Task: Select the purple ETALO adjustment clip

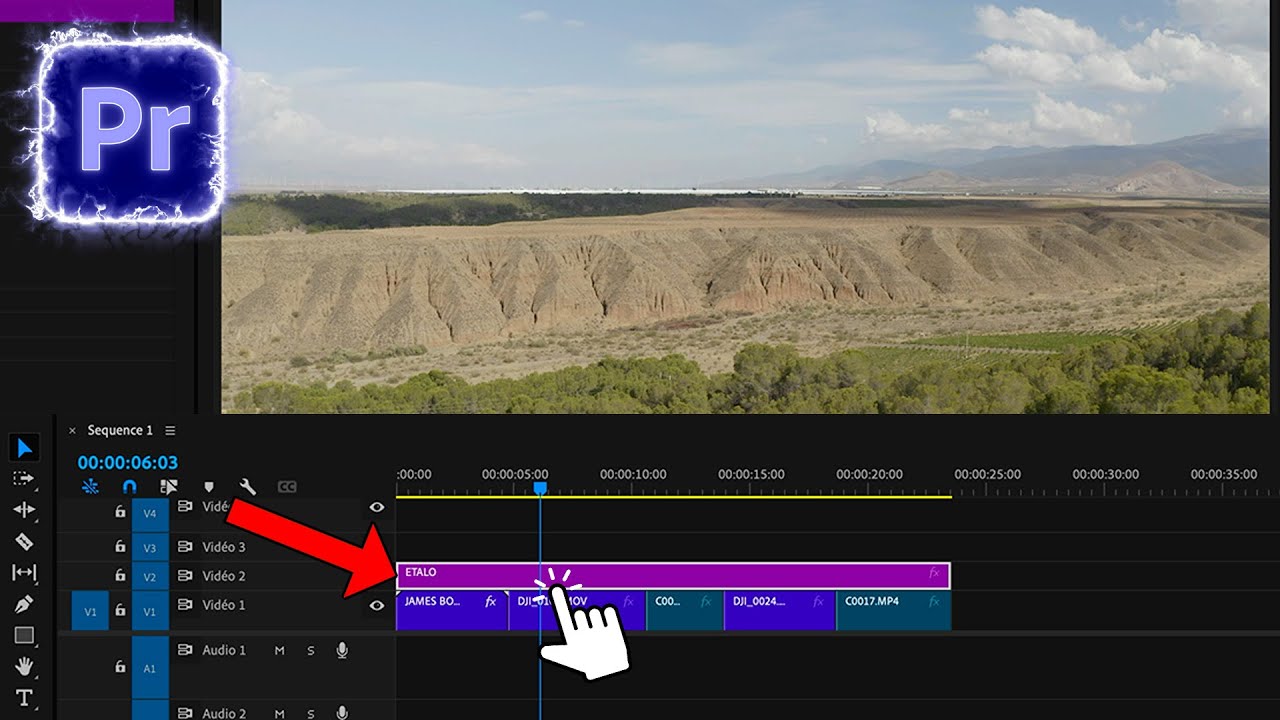Action: 673,575
